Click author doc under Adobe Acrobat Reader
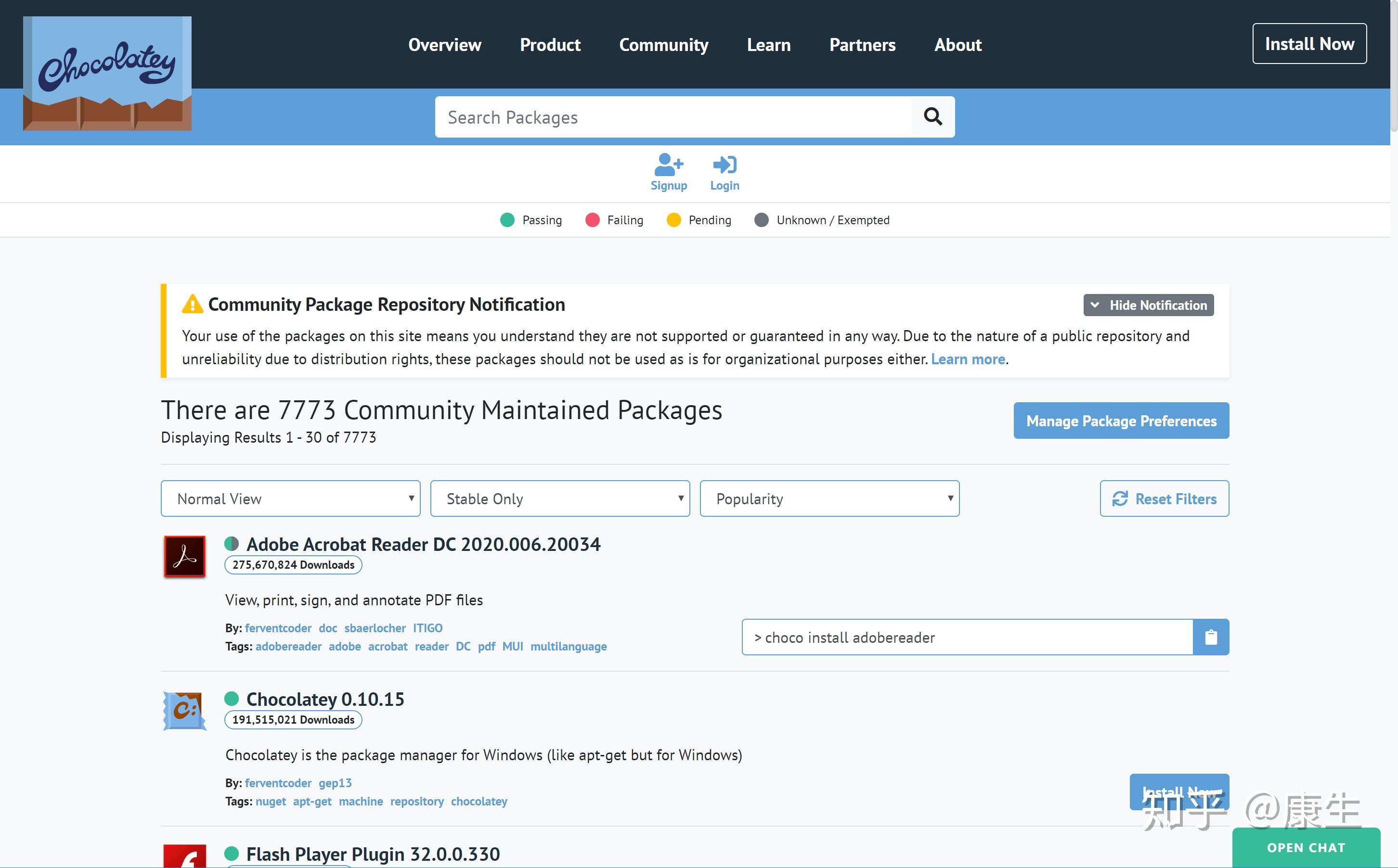 (x=328, y=628)
